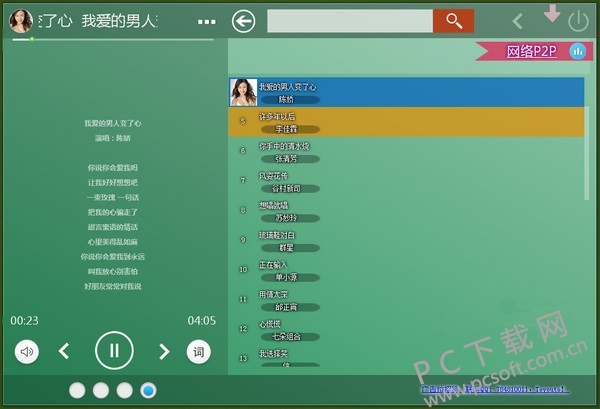Click the green left chevron at top right
The image size is (600, 409).
click(x=518, y=21)
